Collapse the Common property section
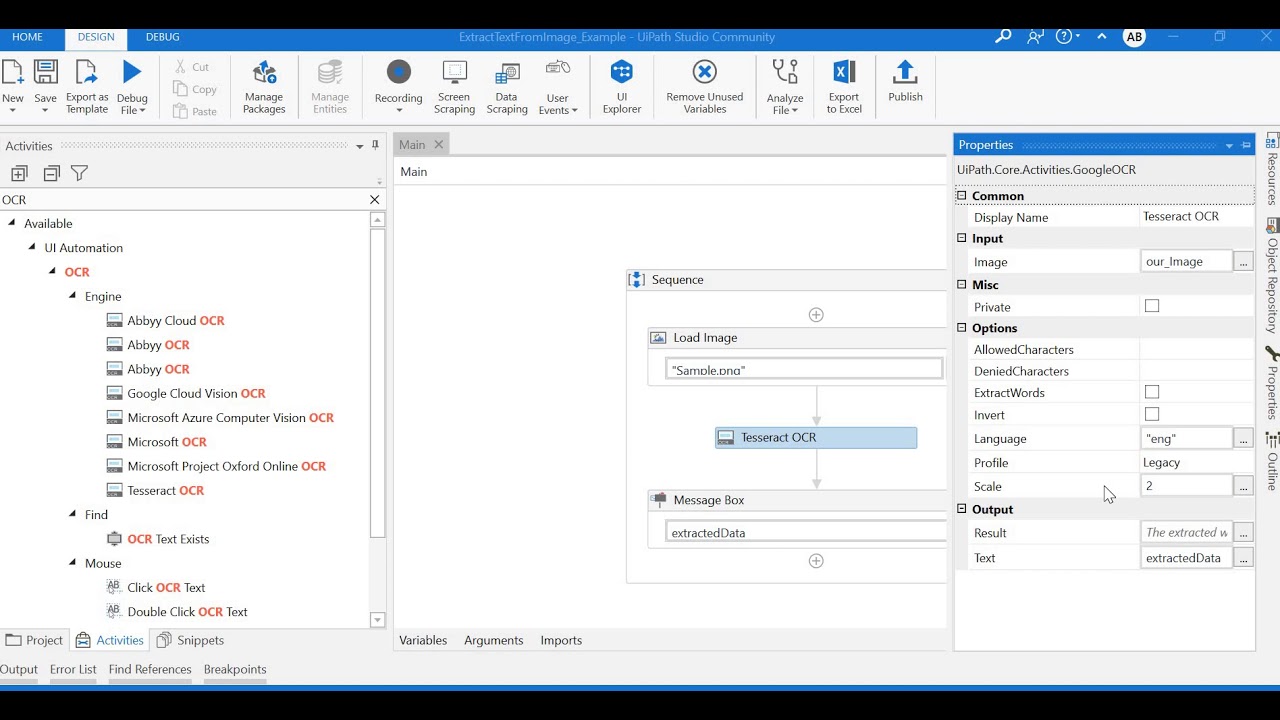 click(x=962, y=196)
